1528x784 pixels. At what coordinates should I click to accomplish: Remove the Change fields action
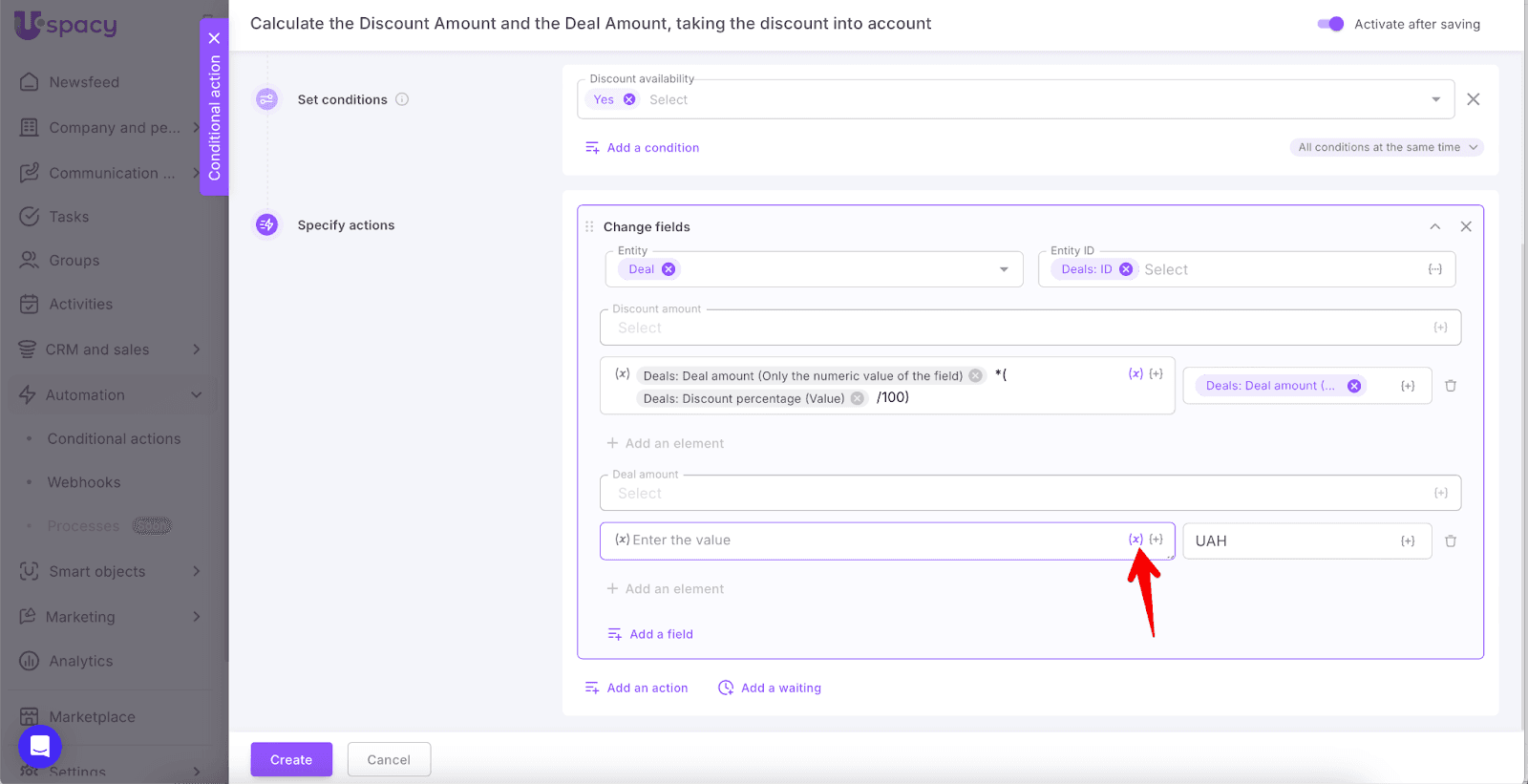[1466, 226]
